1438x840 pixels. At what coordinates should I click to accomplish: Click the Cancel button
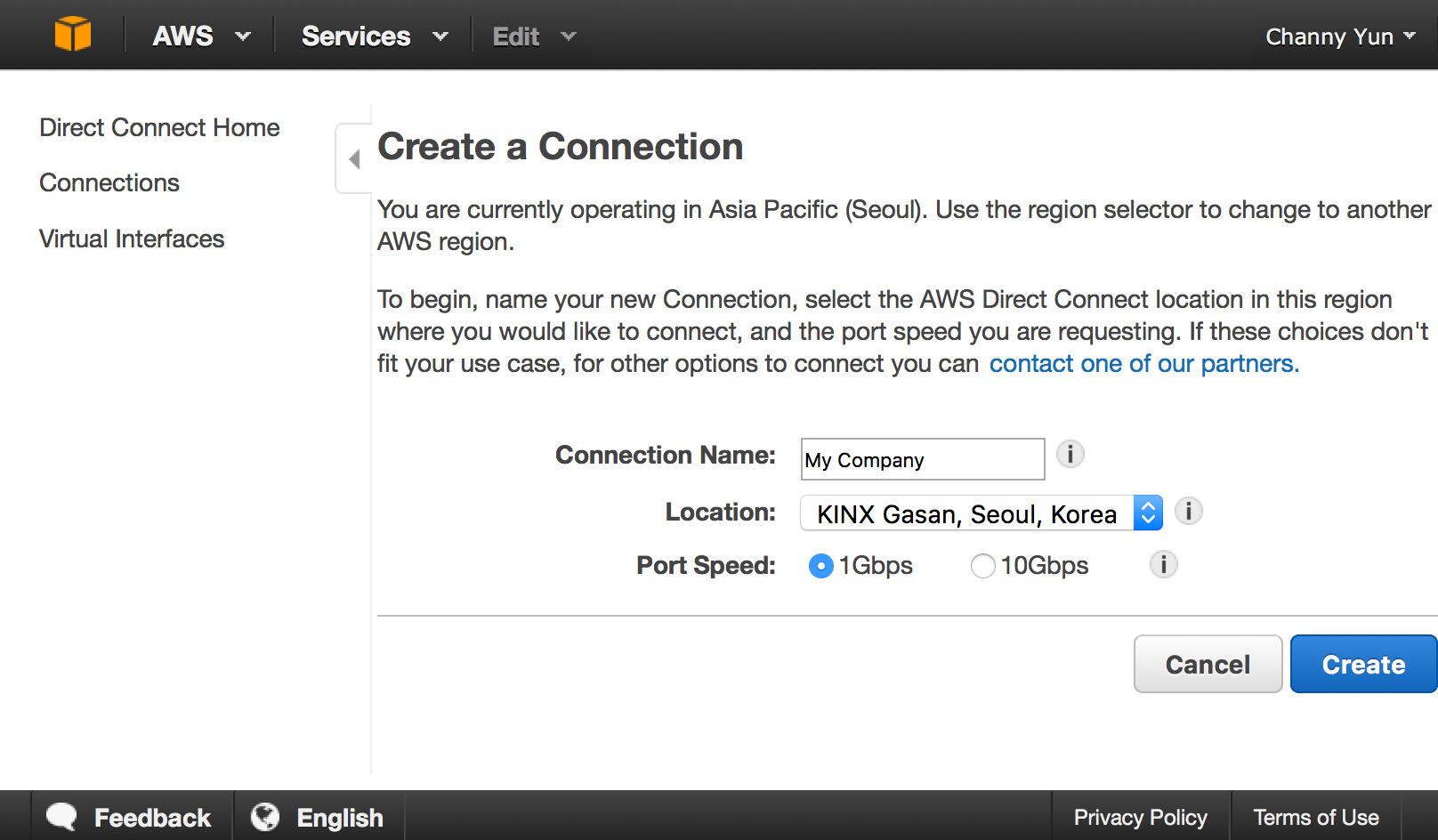click(x=1208, y=664)
